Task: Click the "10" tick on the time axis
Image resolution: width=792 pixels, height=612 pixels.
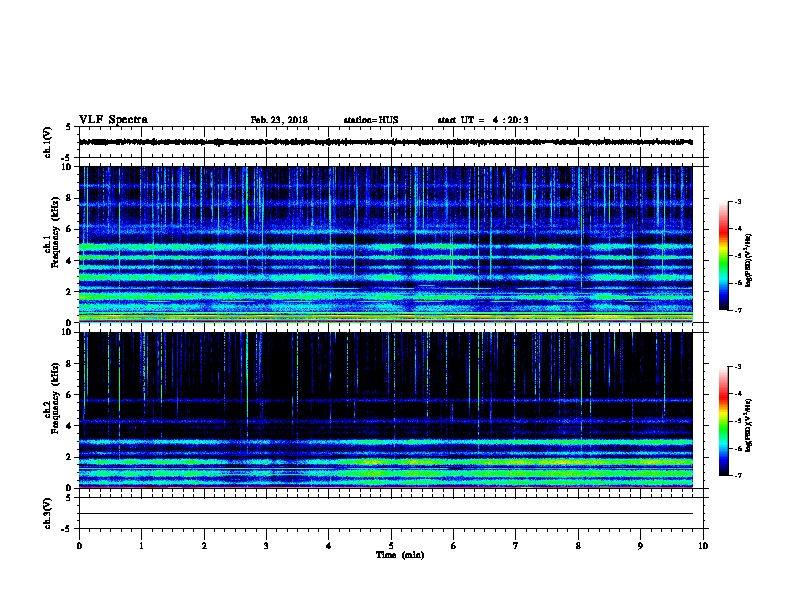Action: 703,546
